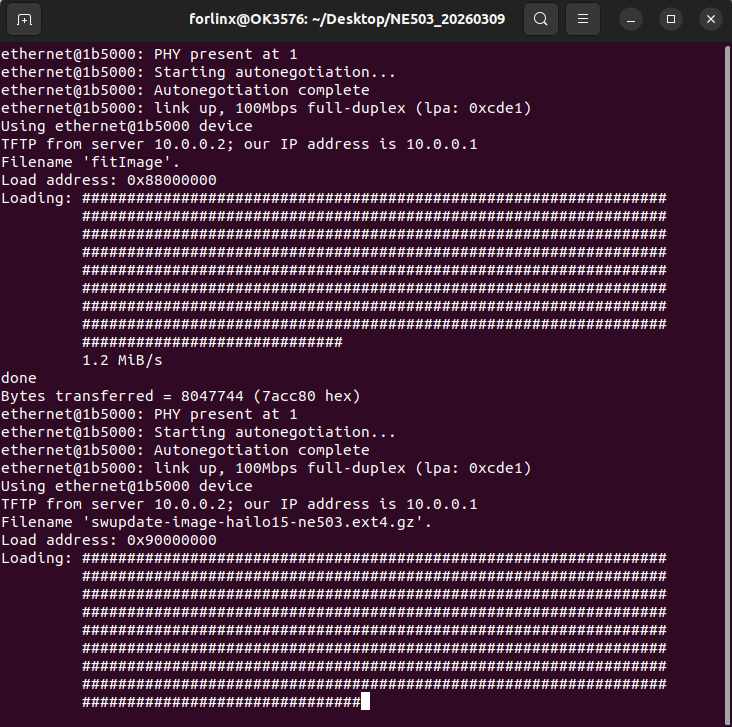732x727 pixels.
Task: Click the second 'Using ethernet@1b5000 device' line
Action: click(x=127, y=486)
